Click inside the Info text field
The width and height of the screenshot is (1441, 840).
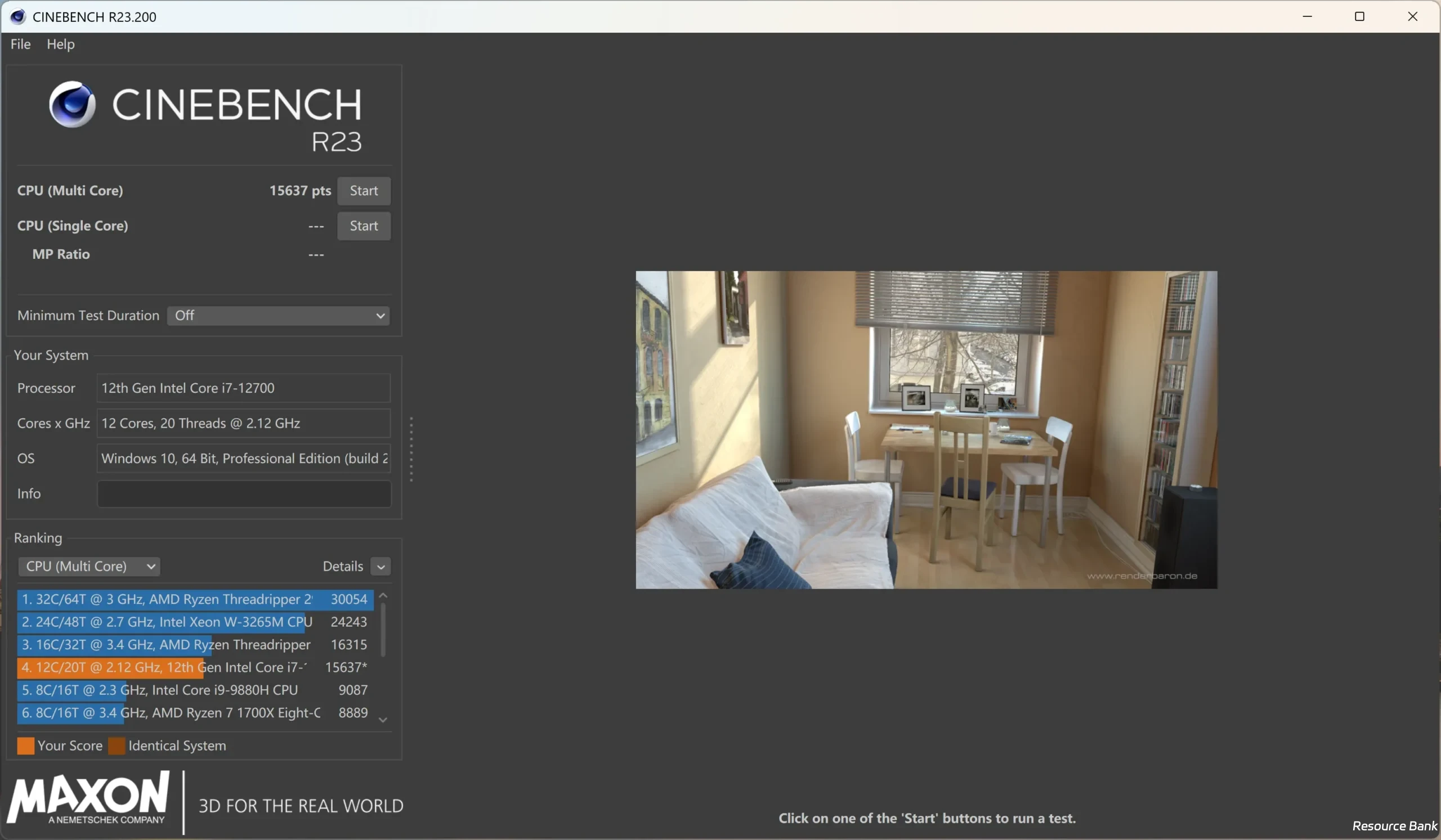click(243, 494)
